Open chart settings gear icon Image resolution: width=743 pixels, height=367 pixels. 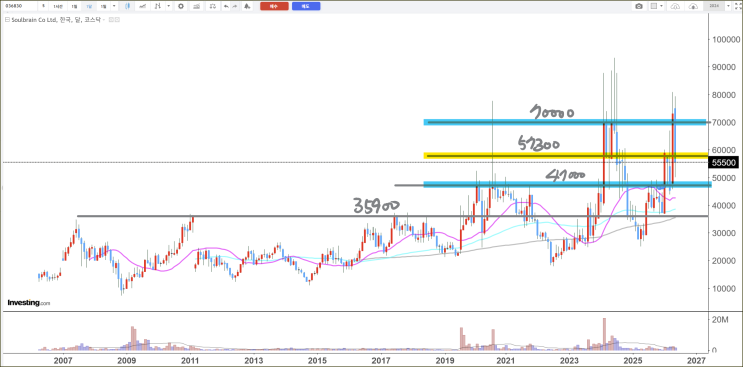tap(181, 6)
